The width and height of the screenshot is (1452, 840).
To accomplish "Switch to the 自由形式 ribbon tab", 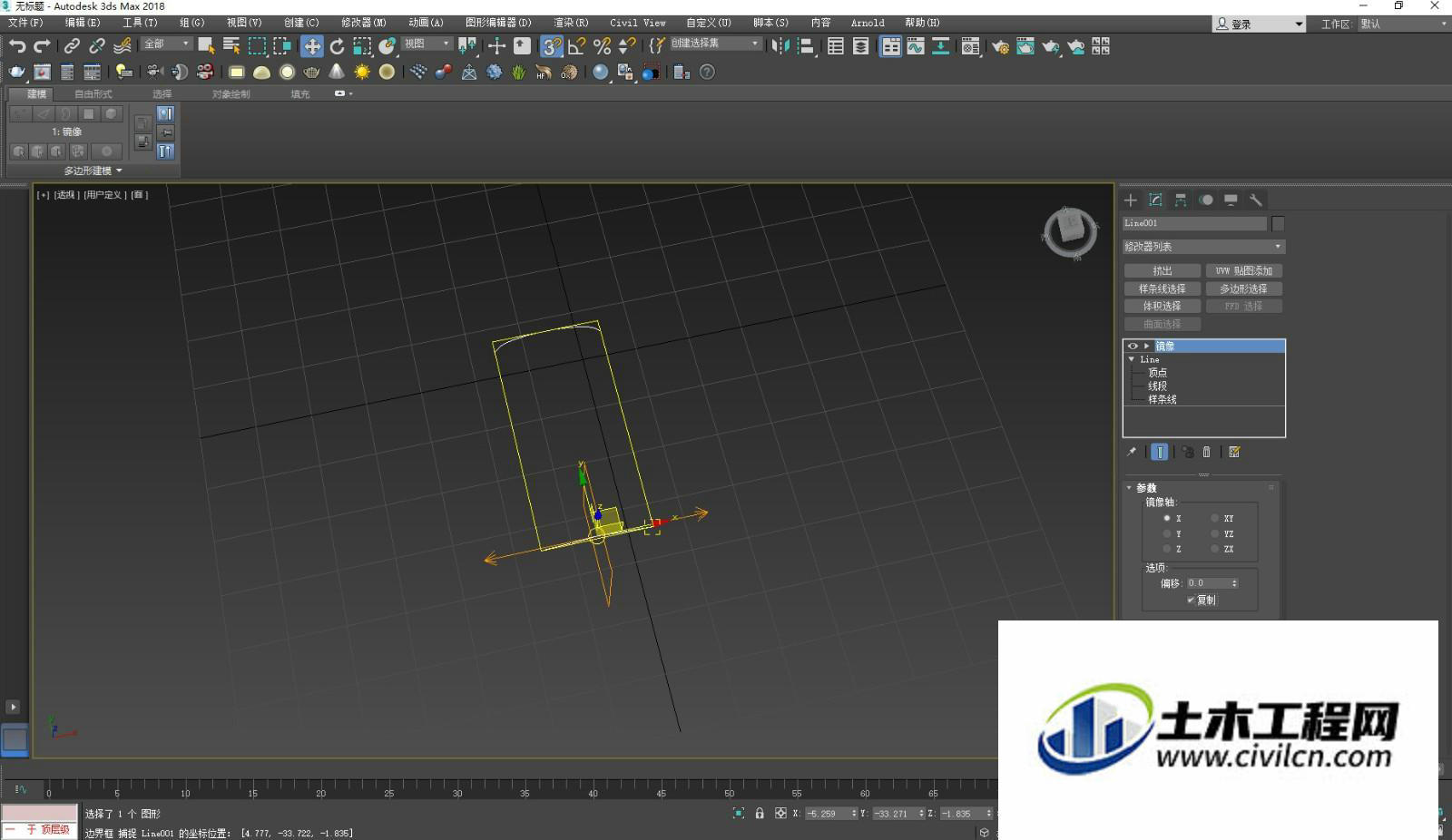I will pyautogui.click(x=93, y=93).
